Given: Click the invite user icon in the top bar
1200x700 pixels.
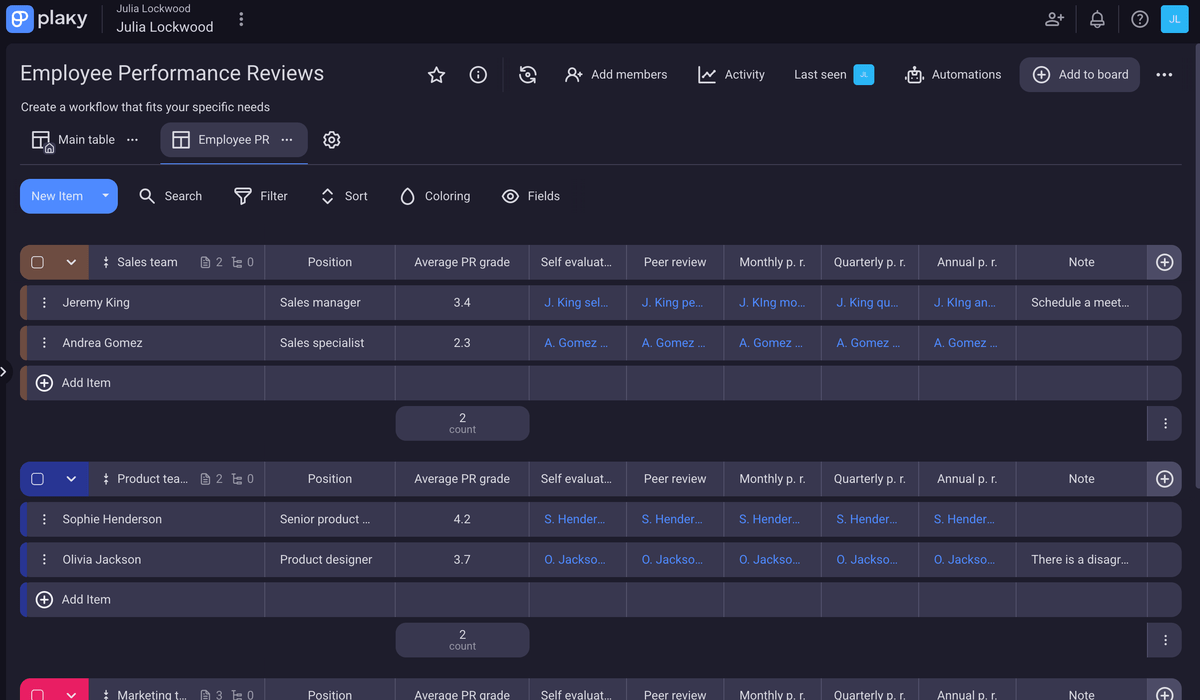Looking at the screenshot, I should pyautogui.click(x=1054, y=19).
